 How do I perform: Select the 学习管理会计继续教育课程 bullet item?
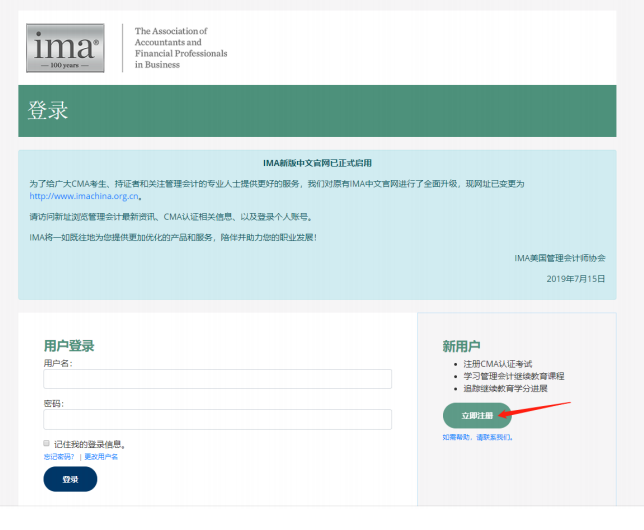click(x=513, y=376)
